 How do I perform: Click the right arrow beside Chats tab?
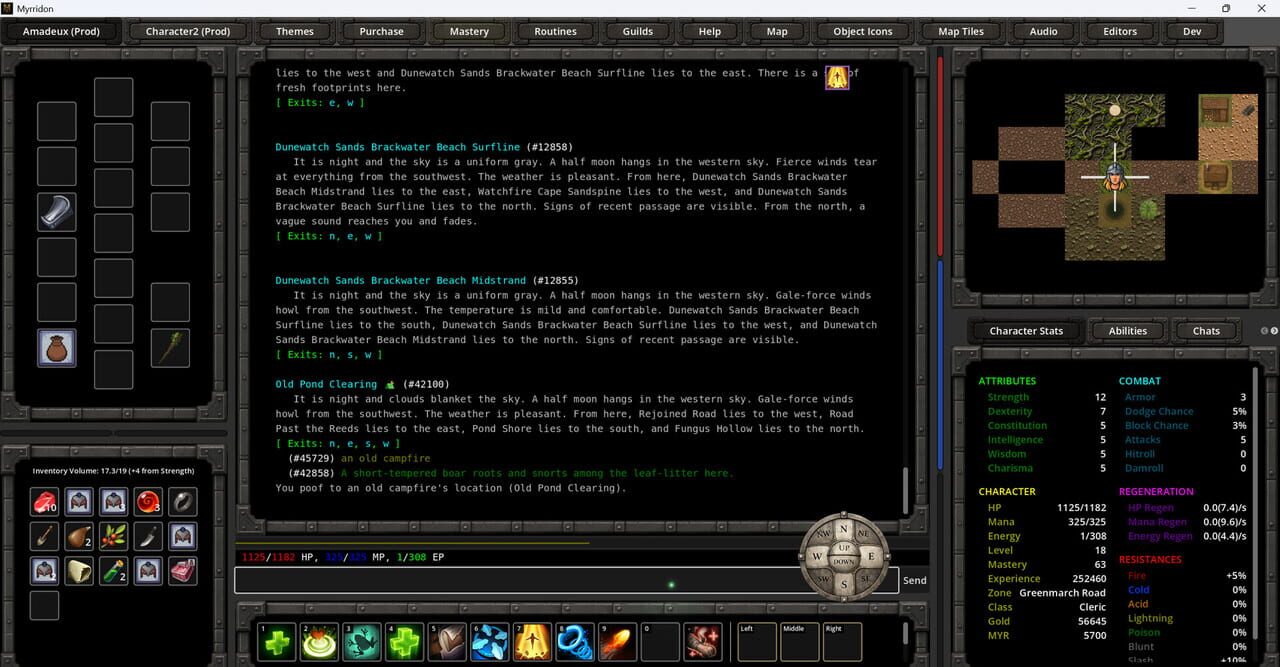click(1274, 331)
